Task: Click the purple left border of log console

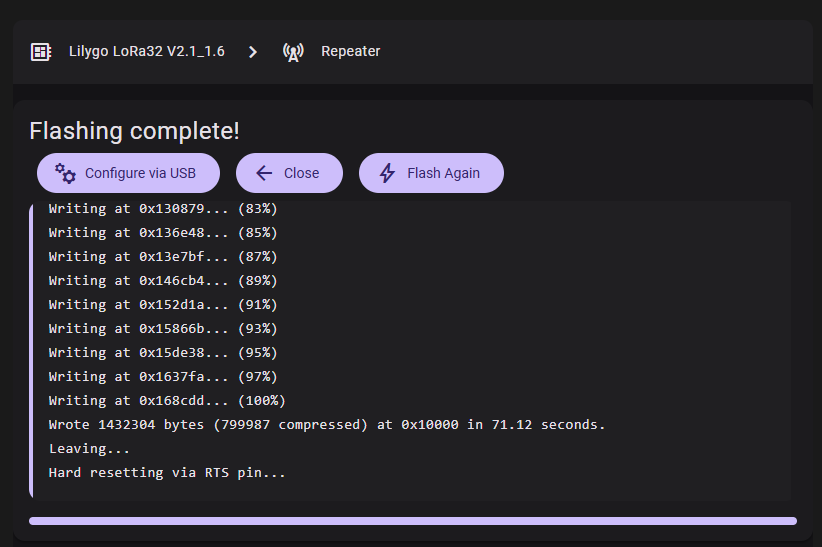Action: point(31,350)
